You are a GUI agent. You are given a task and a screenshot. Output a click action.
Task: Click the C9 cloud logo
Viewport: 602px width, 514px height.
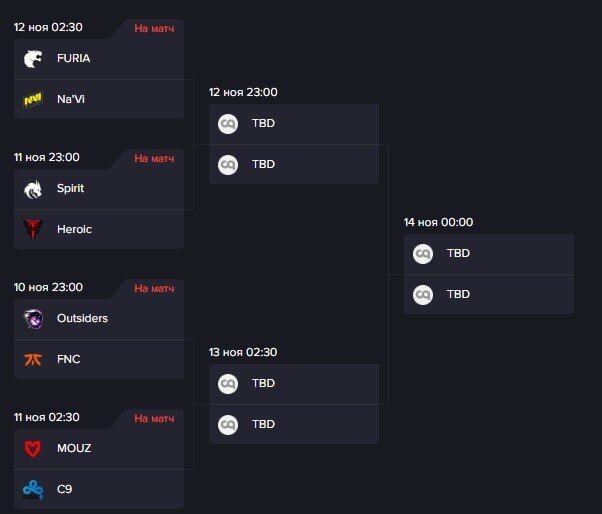click(34, 489)
